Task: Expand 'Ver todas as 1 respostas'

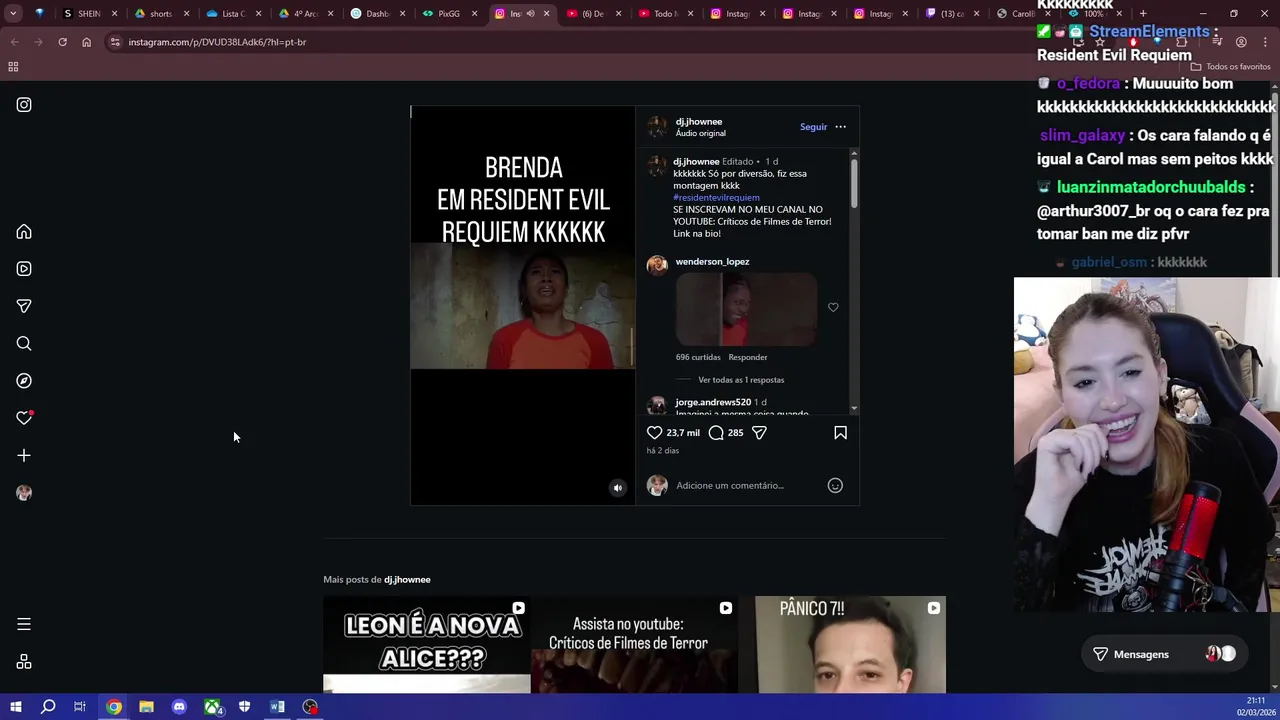Action: 741,380
